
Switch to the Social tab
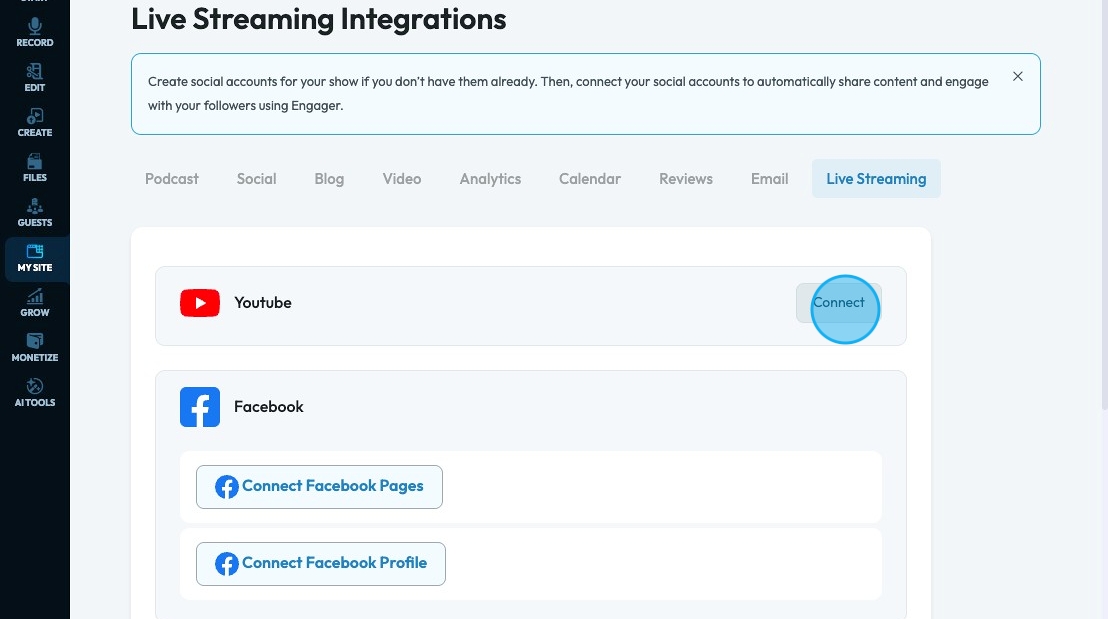[x=256, y=179]
